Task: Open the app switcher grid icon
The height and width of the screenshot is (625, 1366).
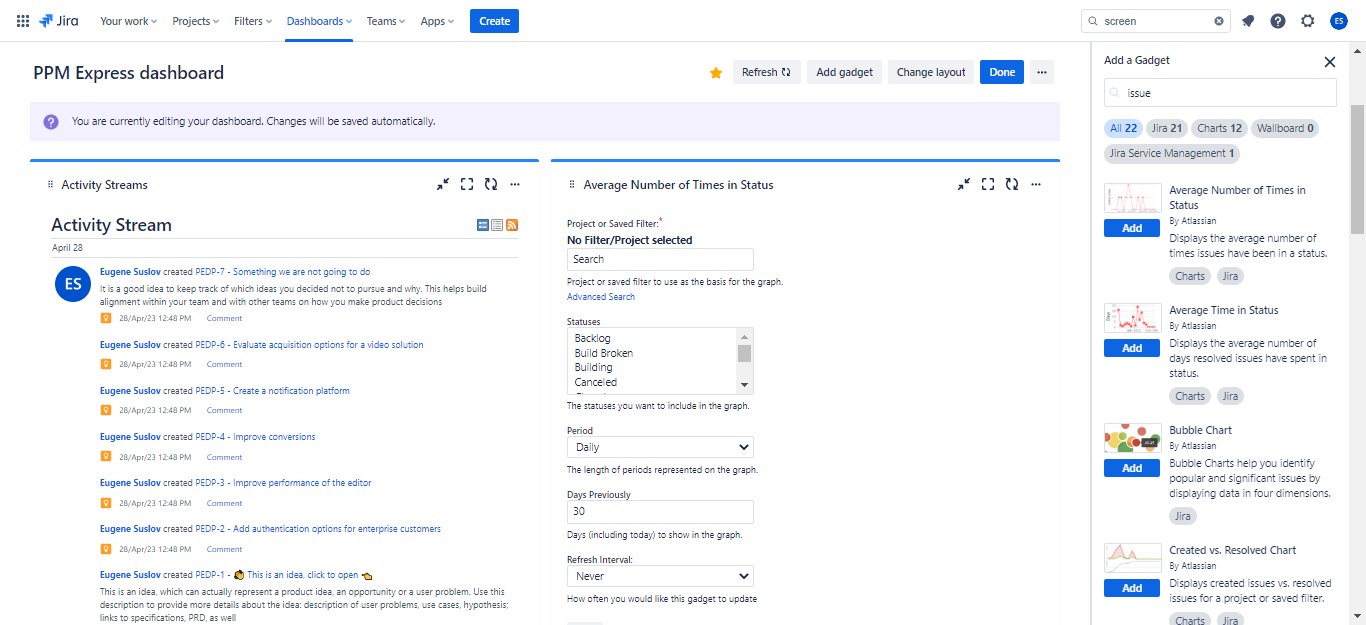Action: click(22, 21)
